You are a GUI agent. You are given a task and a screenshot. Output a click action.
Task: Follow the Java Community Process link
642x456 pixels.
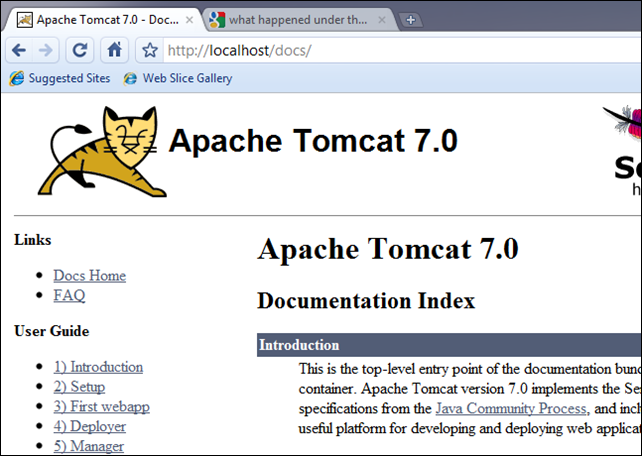pos(511,409)
